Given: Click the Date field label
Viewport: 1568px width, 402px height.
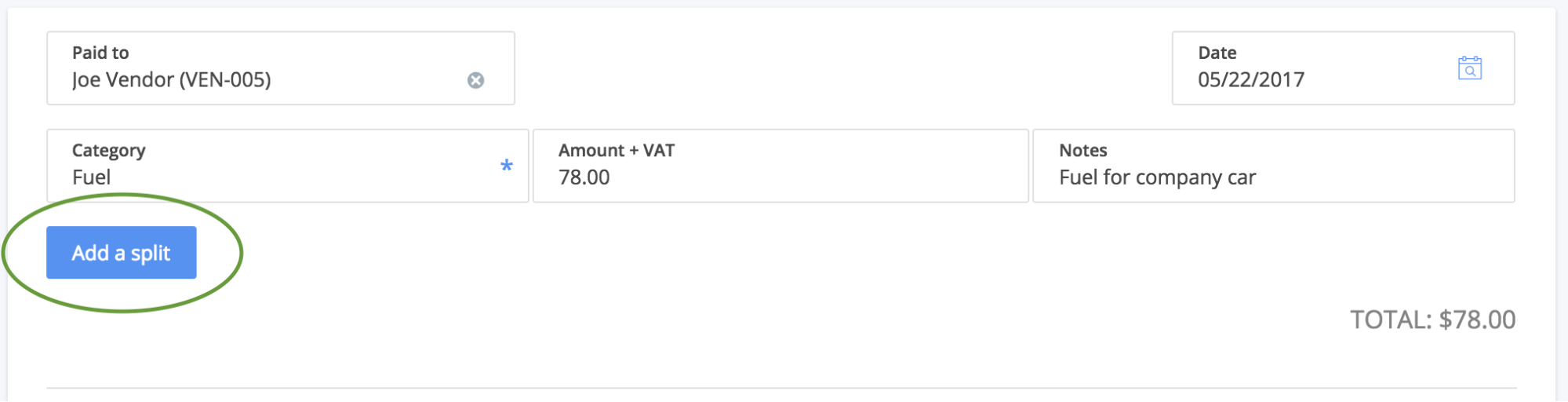Looking at the screenshot, I should click(x=1217, y=53).
